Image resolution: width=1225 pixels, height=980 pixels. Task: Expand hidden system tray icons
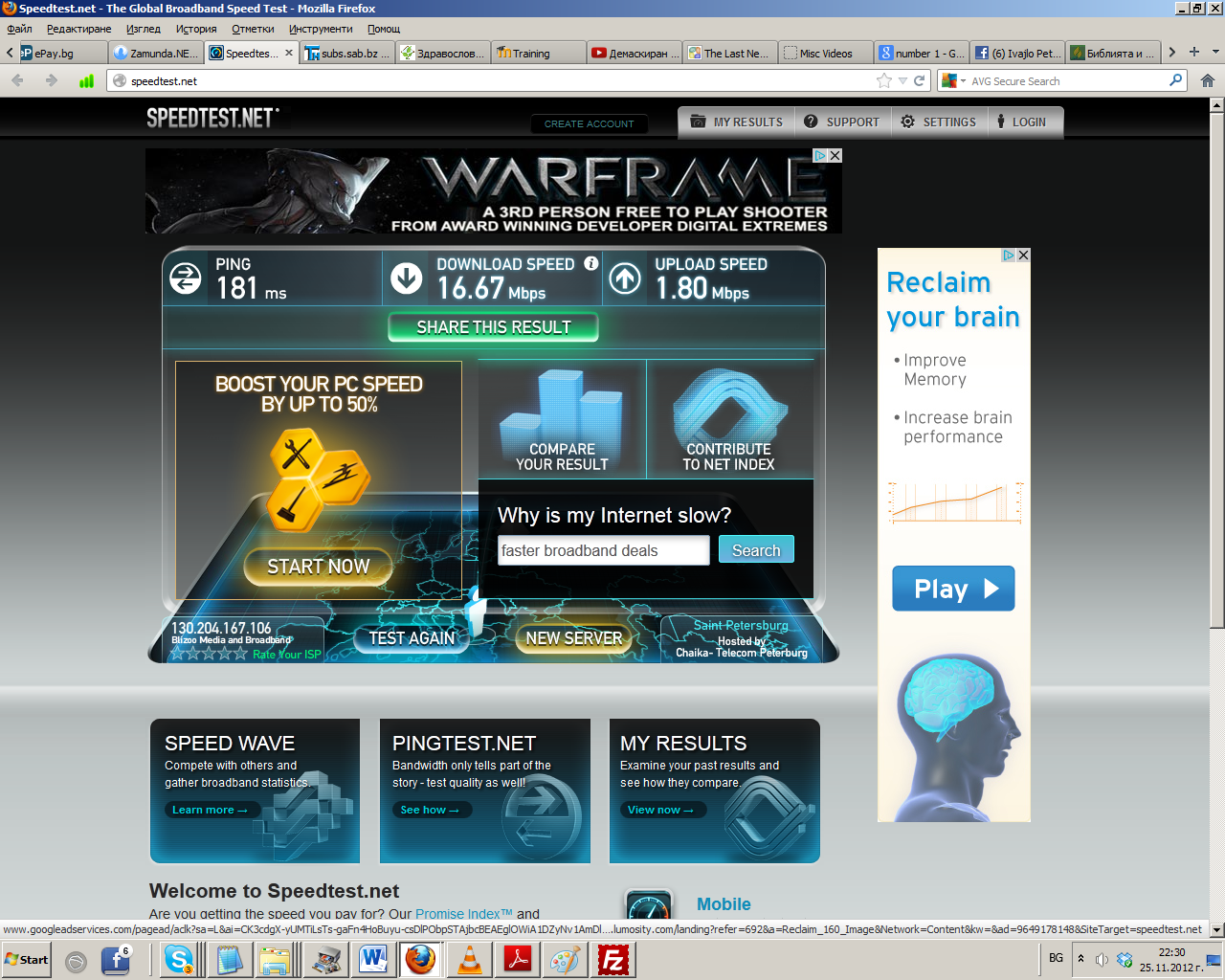(x=1080, y=959)
